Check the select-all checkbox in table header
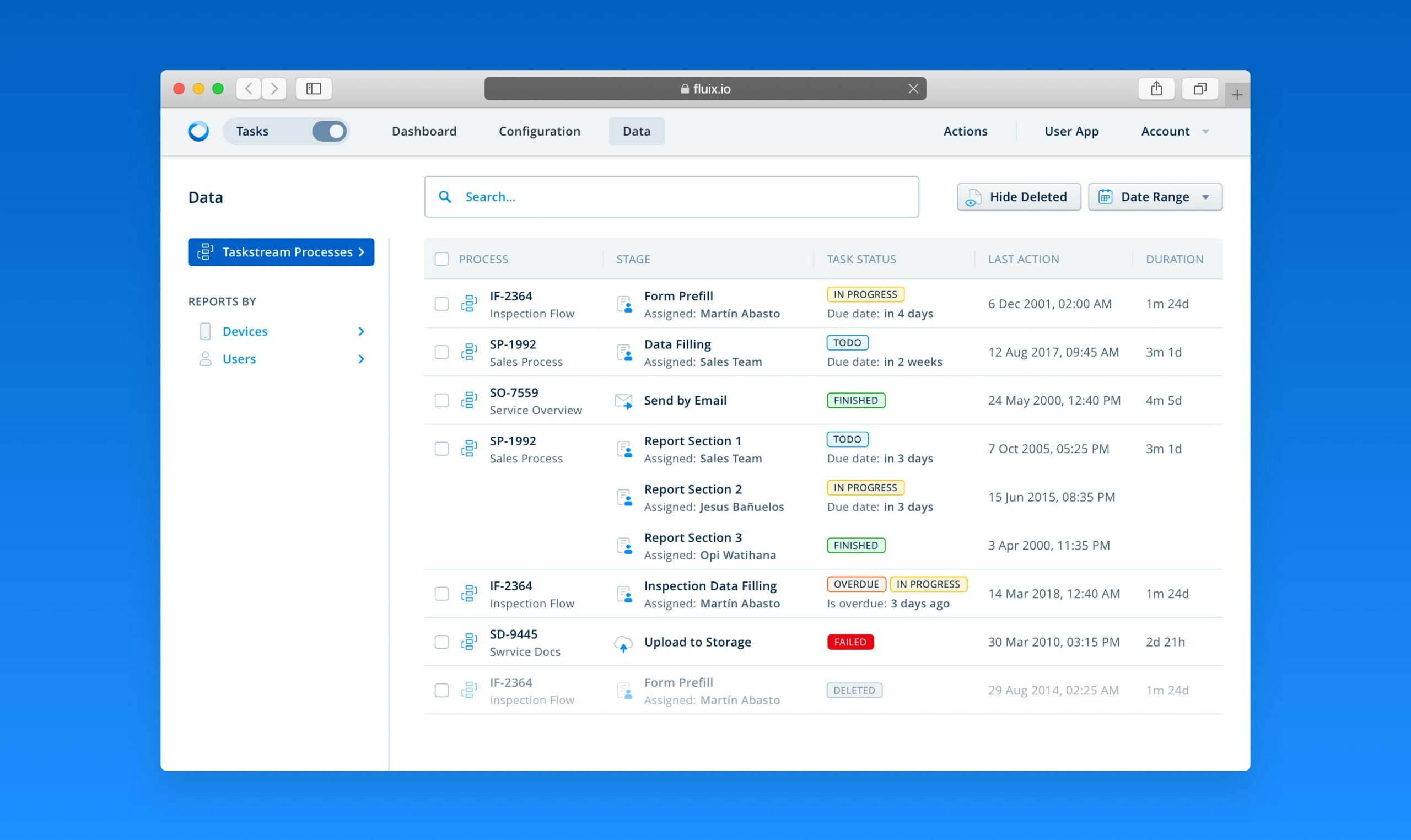 pyautogui.click(x=441, y=259)
